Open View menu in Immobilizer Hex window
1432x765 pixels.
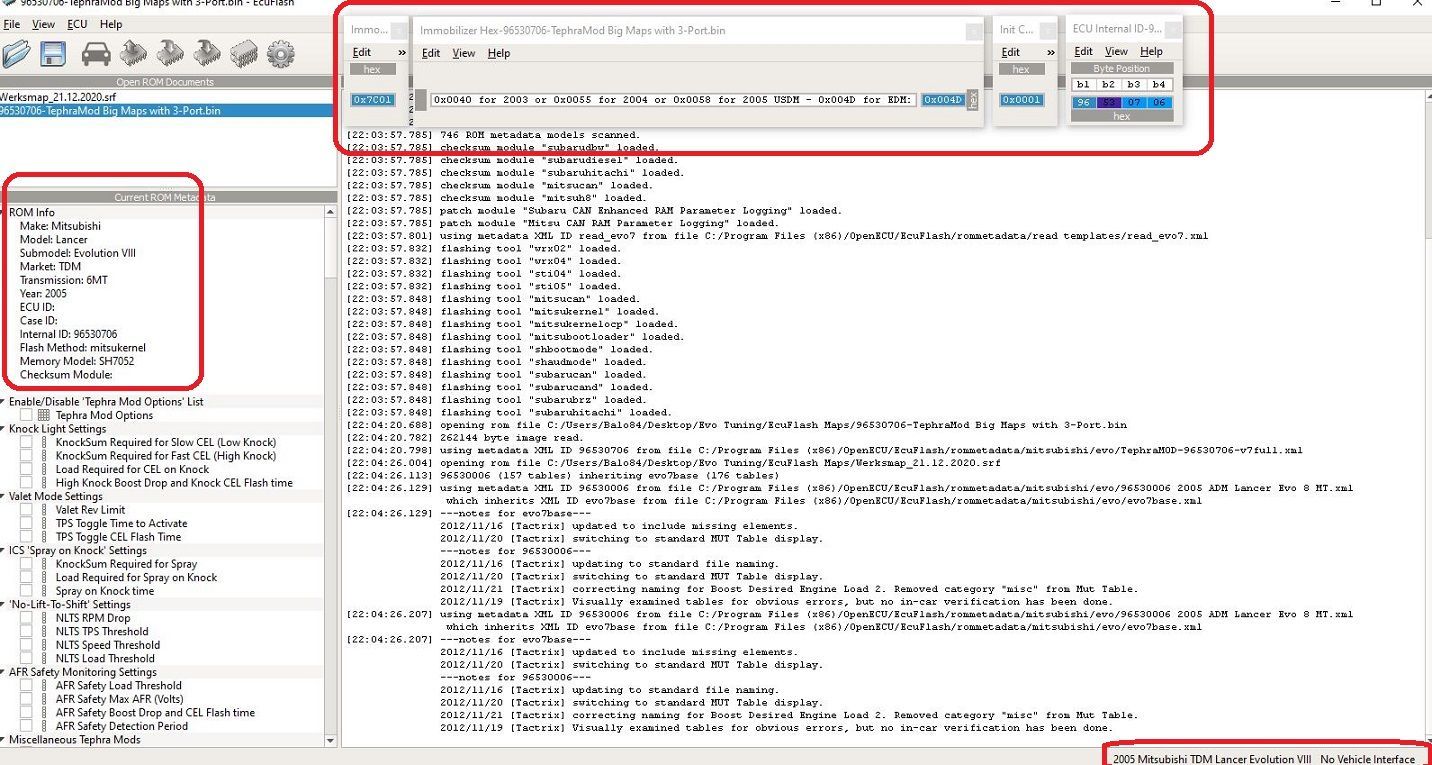(x=463, y=53)
